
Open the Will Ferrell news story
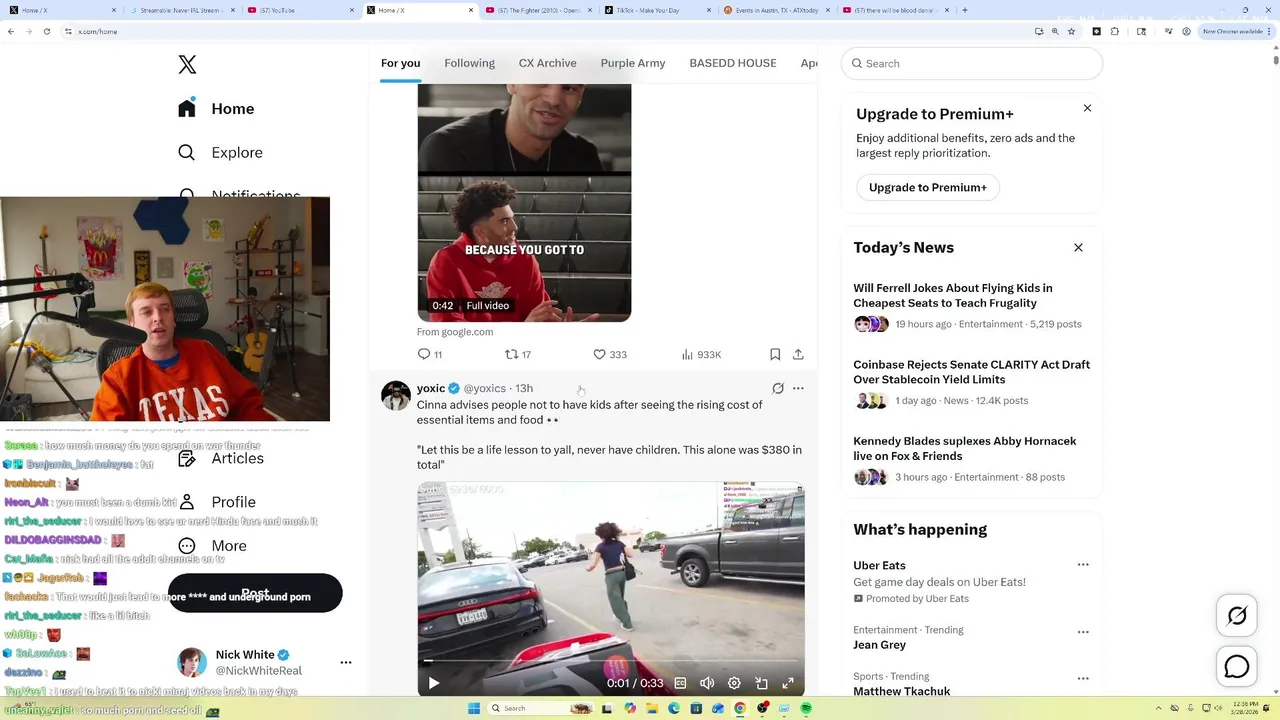point(971,306)
